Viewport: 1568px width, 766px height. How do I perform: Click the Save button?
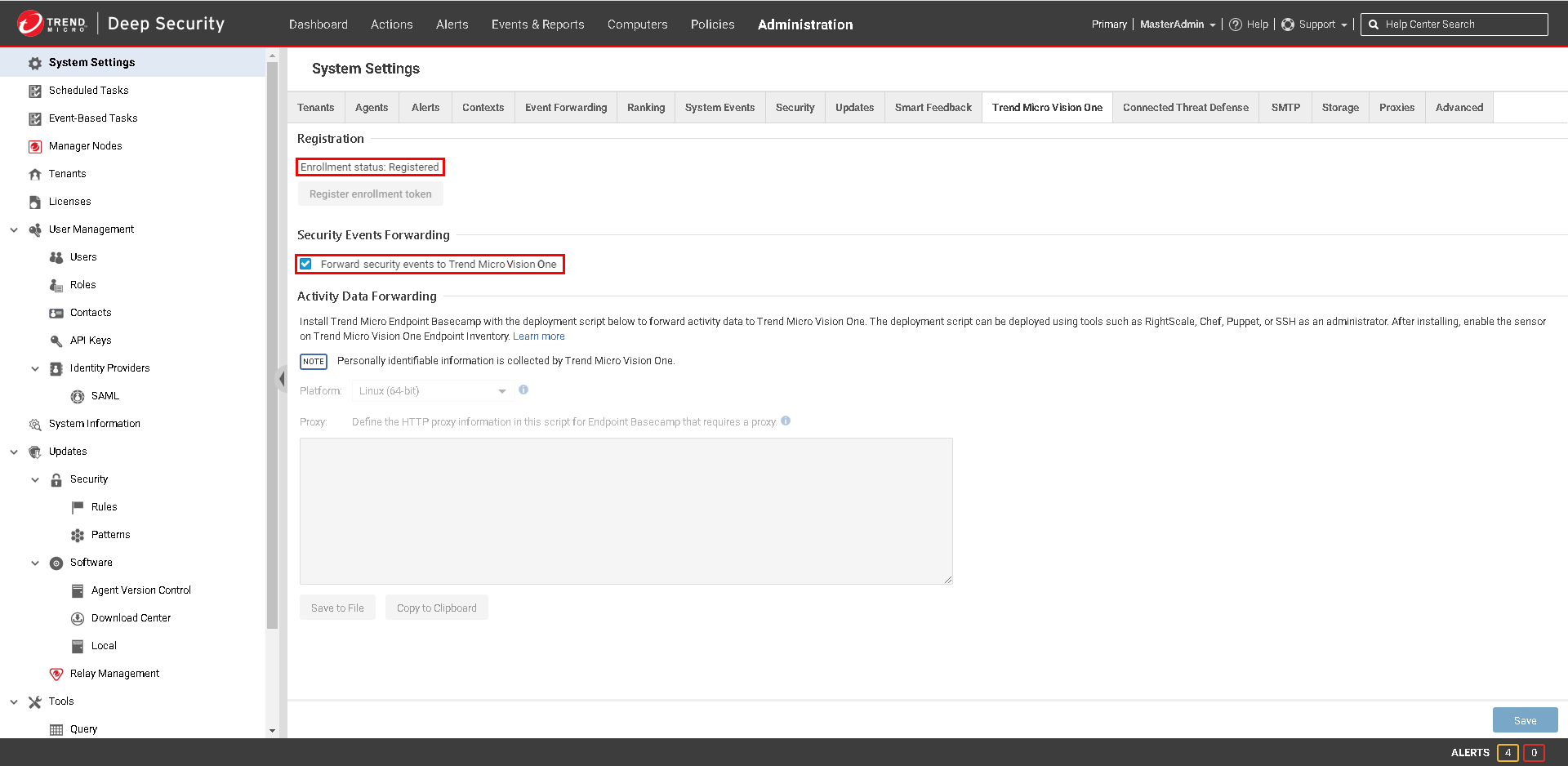(1525, 720)
